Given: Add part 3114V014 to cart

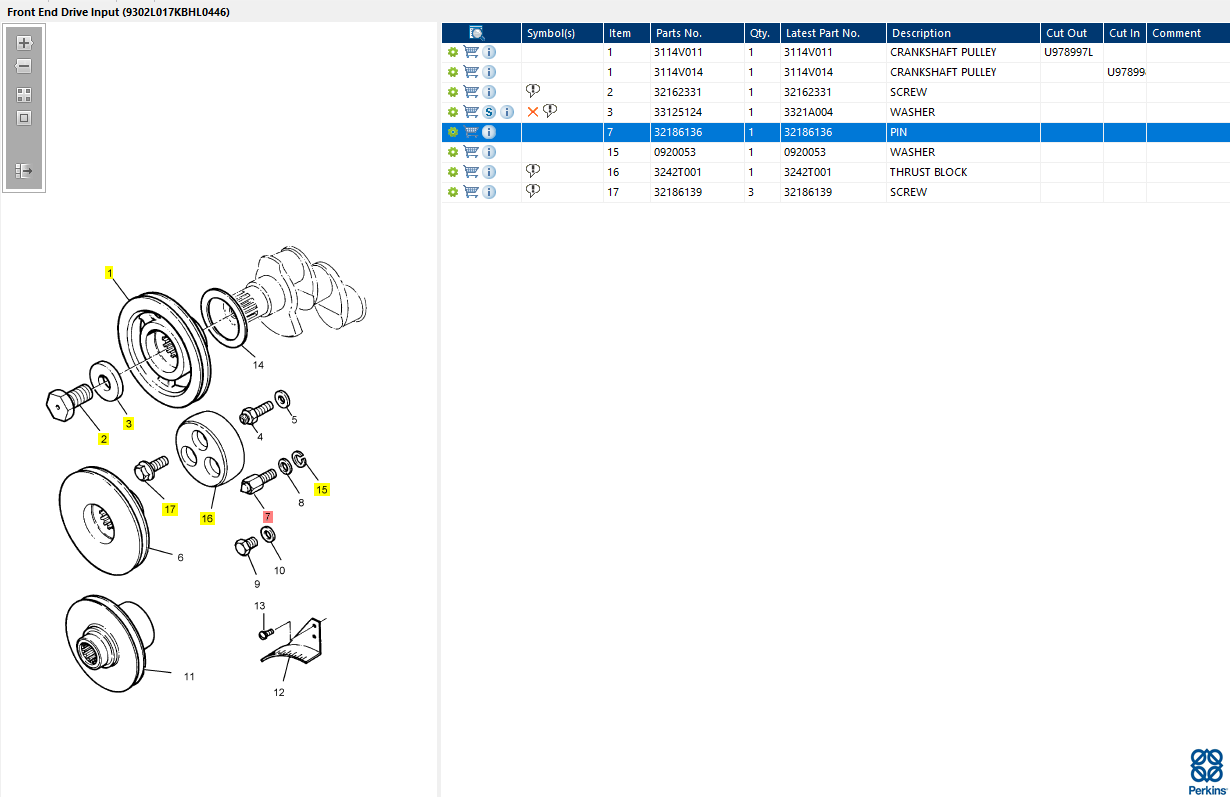Looking at the screenshot, I should [x=471, y=72].
